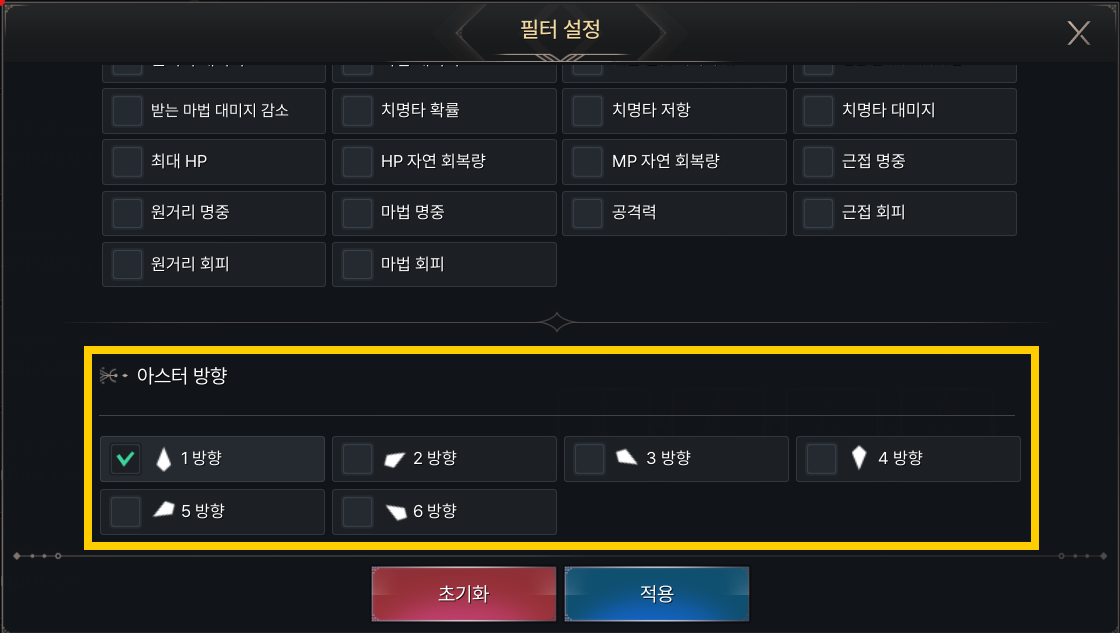The height and width of the screenshot is (633, 1120).
Task: Click the 3방향 aster shape icon
Action: [627, 458]
